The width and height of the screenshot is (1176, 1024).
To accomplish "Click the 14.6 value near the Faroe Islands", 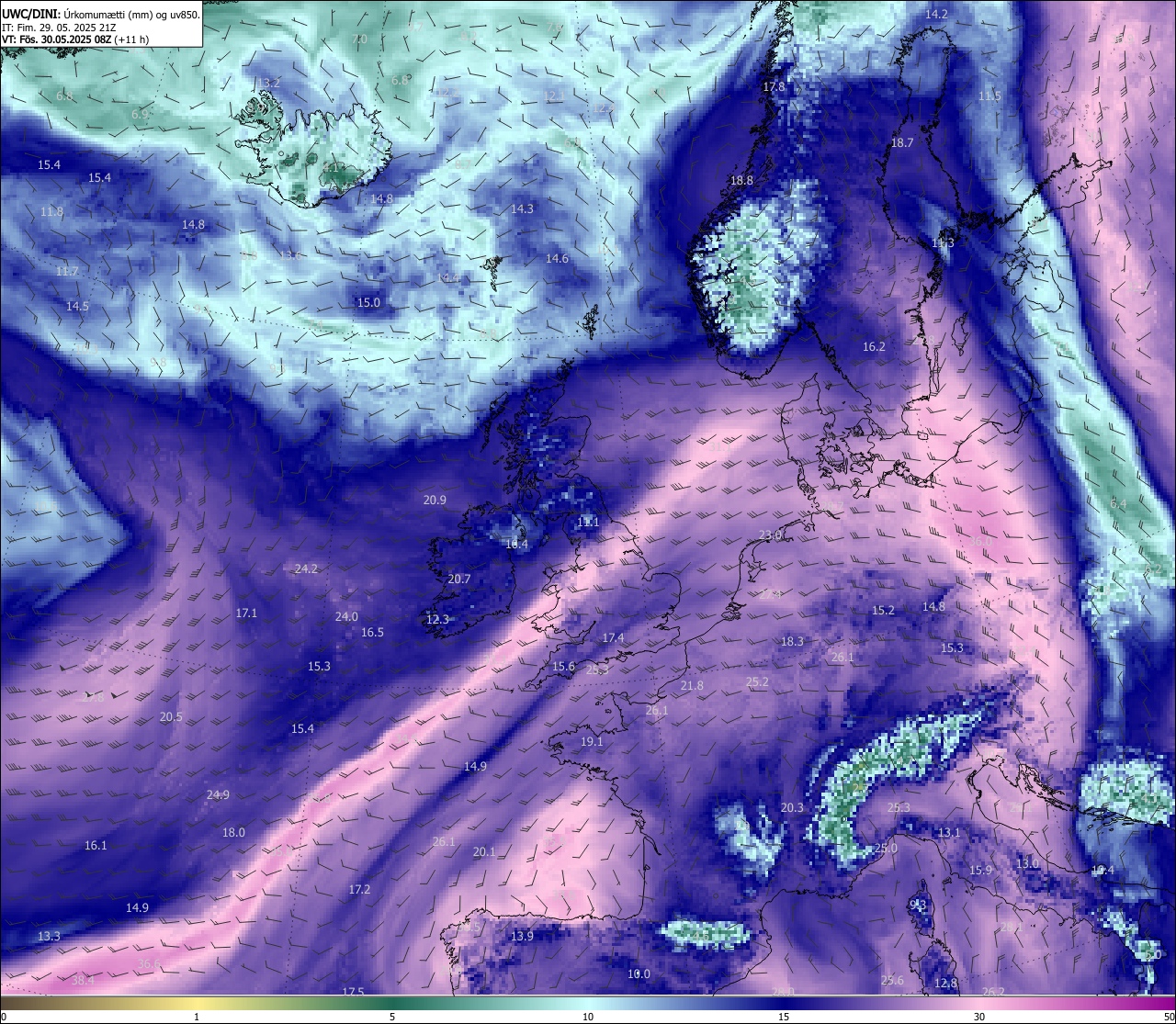I will [557, 259].
